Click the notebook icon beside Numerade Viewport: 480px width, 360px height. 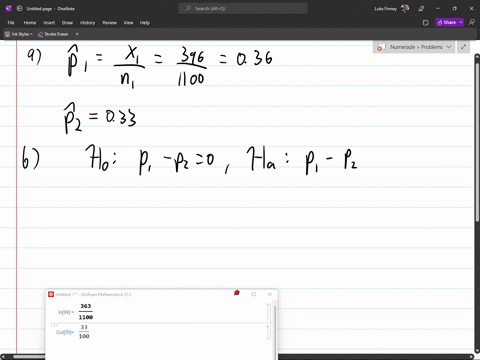tap(381, 47)
